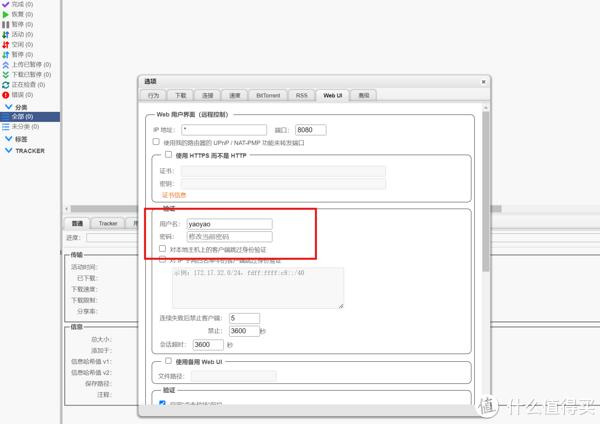600x424 pixels.
Task: Click the port field showing 8080
Action: click(x=311, y=130)
